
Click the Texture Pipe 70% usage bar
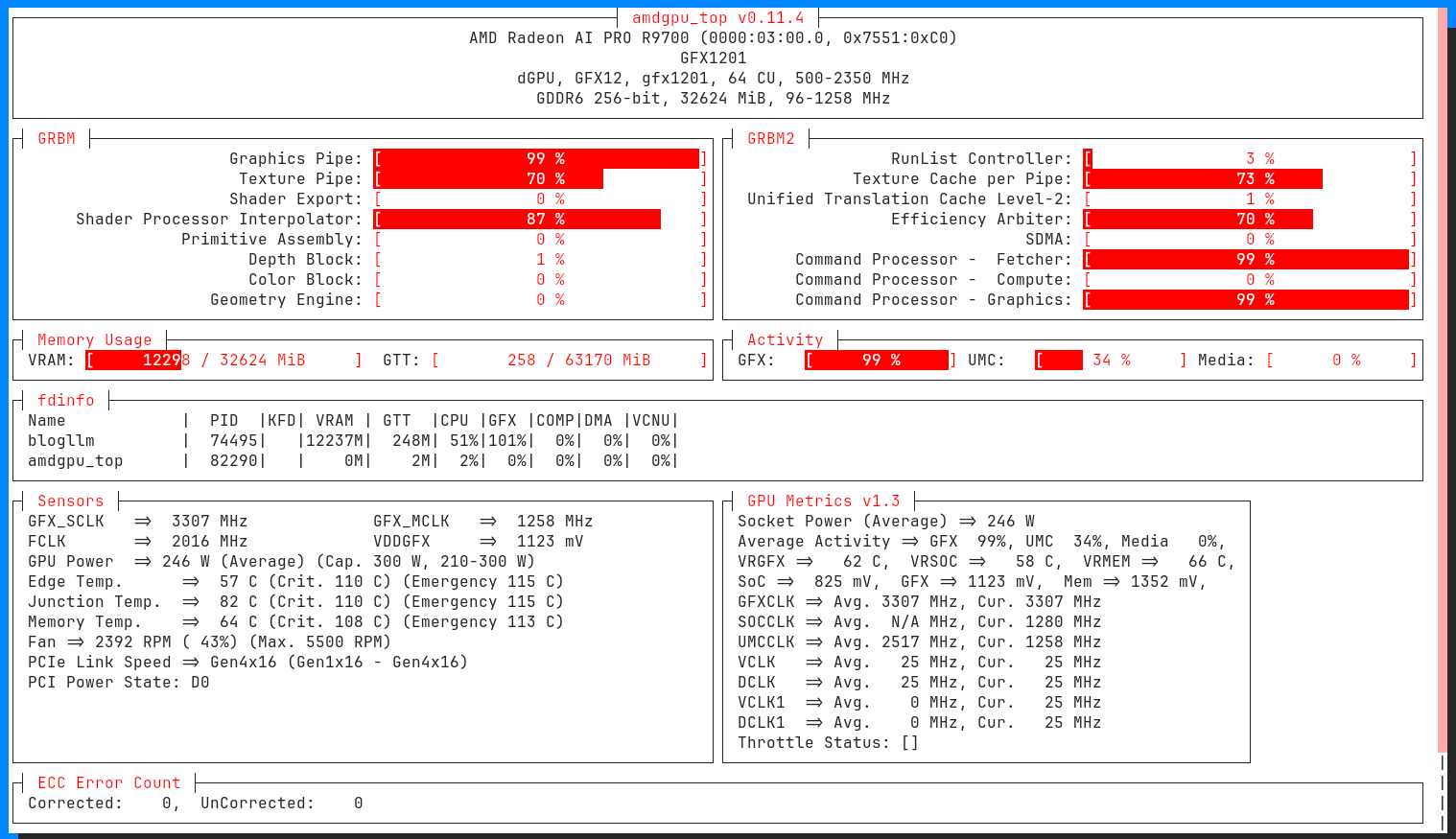click(540, 178)
